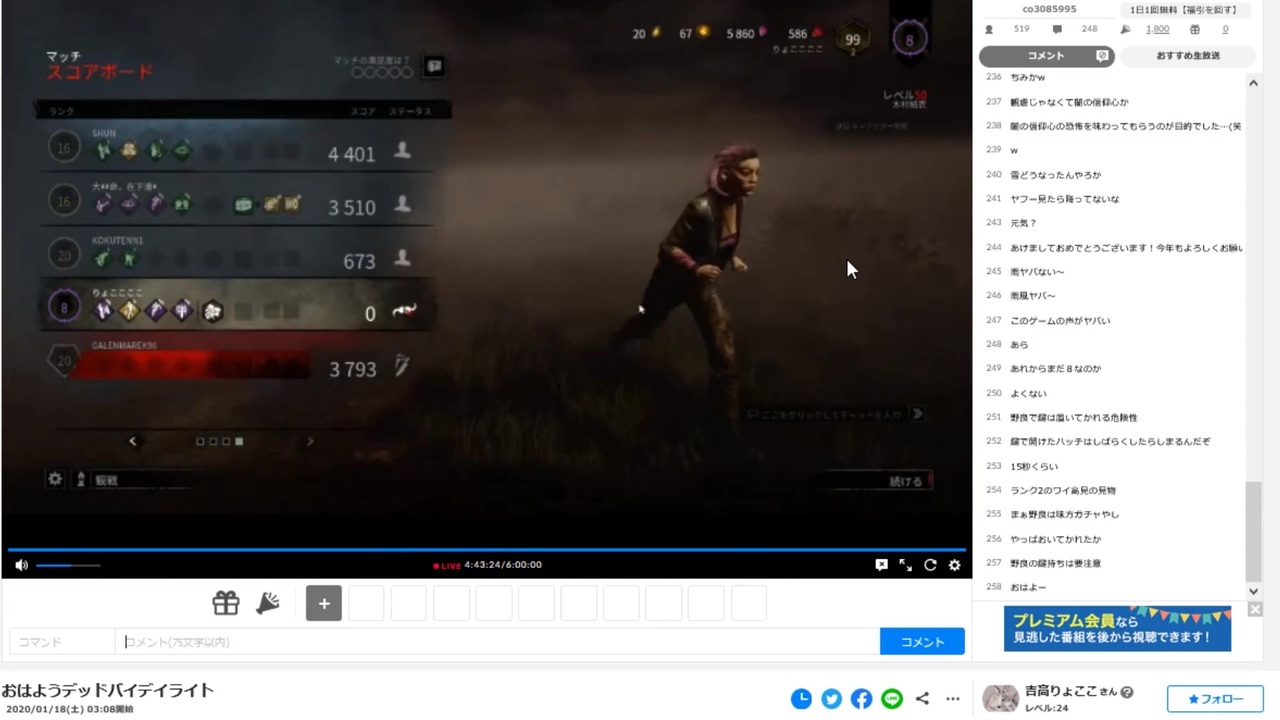The image size is (1280, 720).
Task: Click the comment tab speech icon
Action: click(1102, 56)
